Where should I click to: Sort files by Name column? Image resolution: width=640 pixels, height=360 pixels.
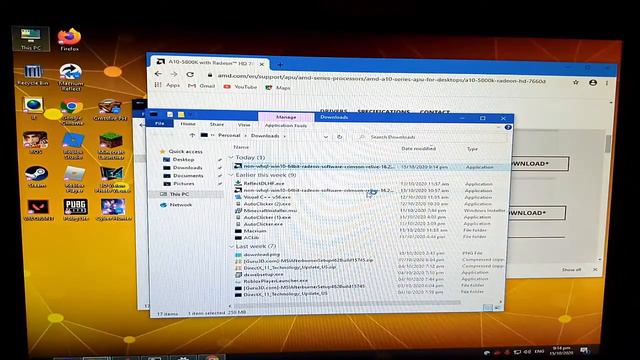241,147
